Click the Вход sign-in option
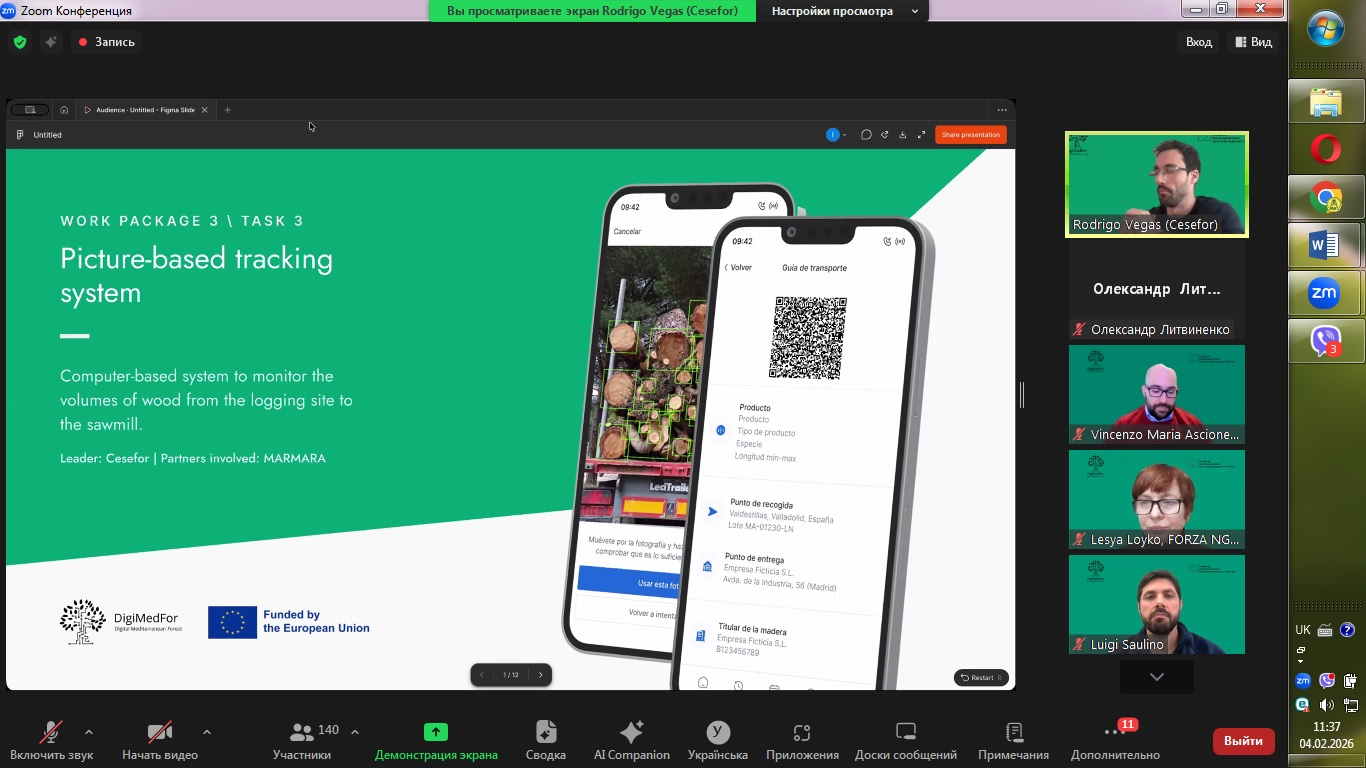1366x768 pixels. click(1198, 42)
